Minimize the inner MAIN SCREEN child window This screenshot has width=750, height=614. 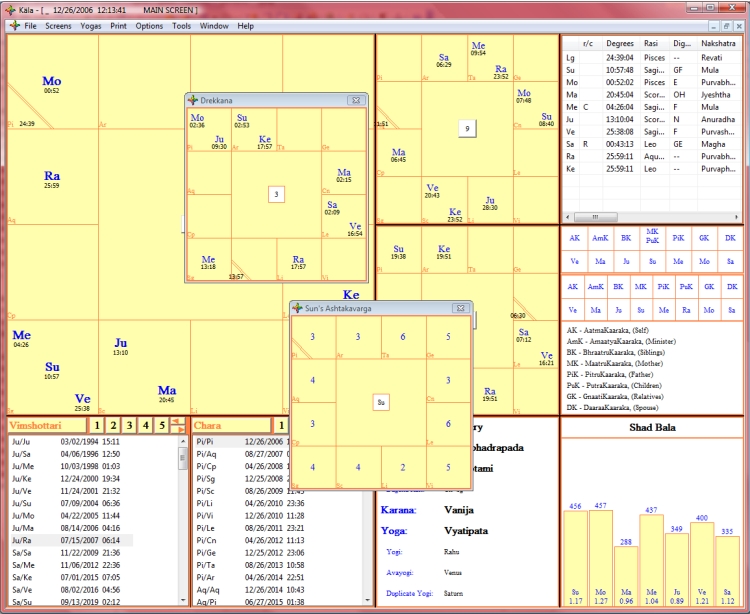714,26
